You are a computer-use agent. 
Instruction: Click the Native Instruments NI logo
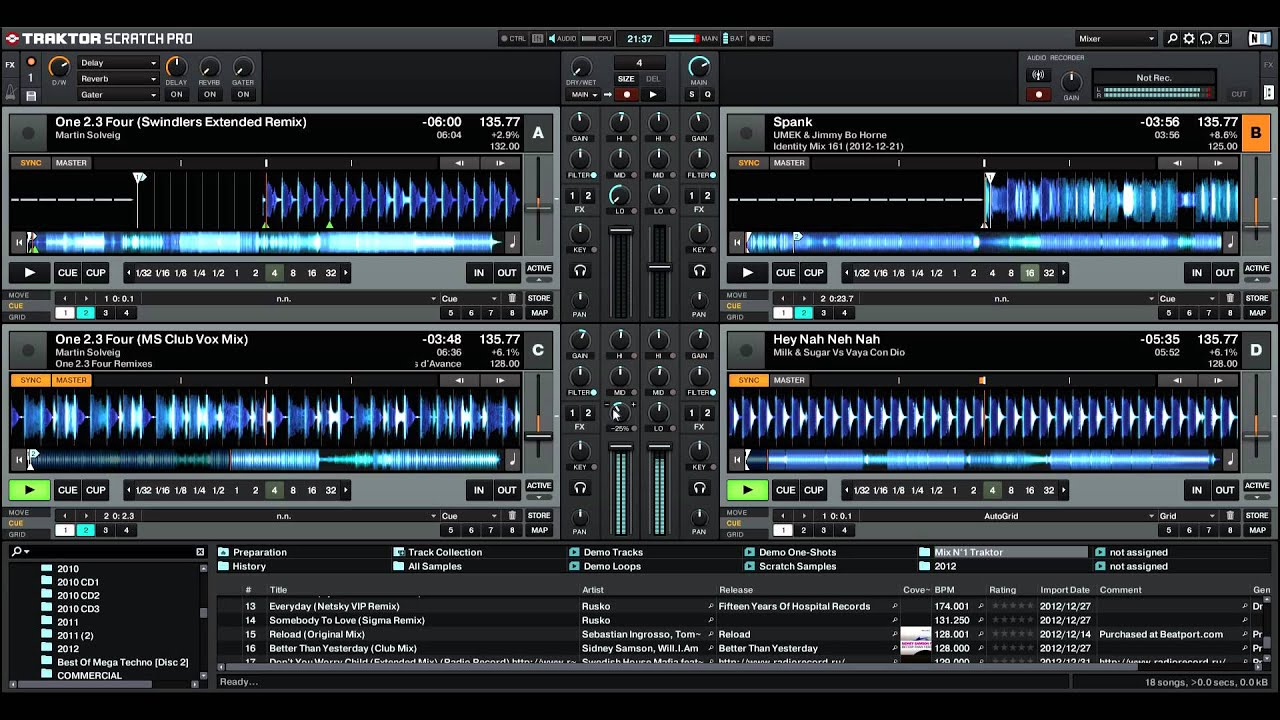point(1259,39)
